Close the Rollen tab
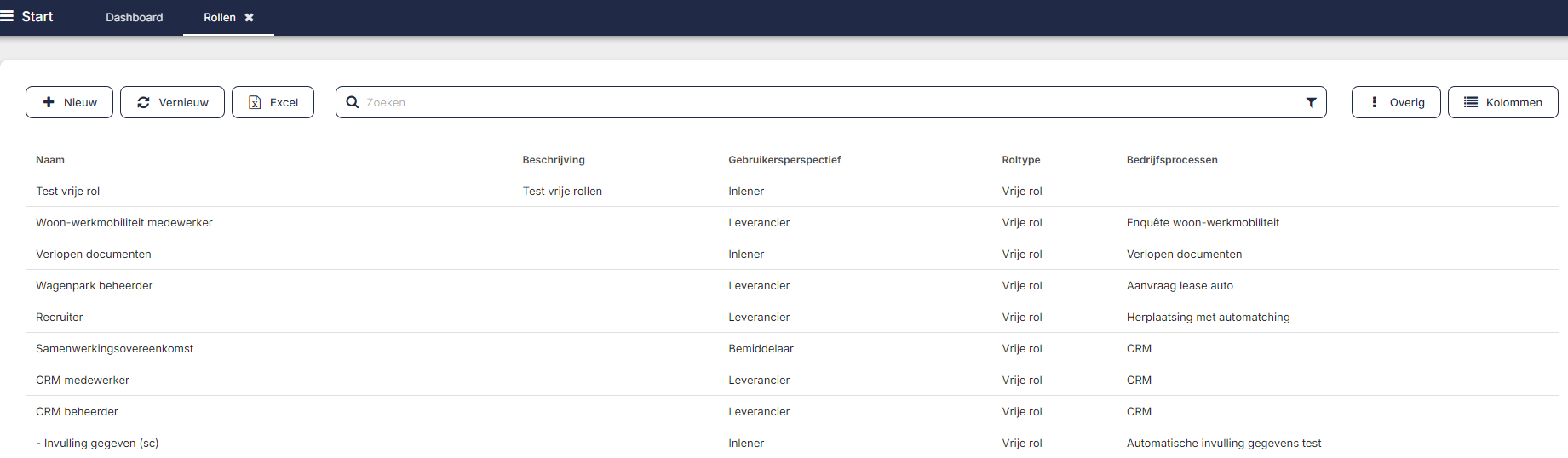The image size is (1568, 458). click(x=250, y=17)
